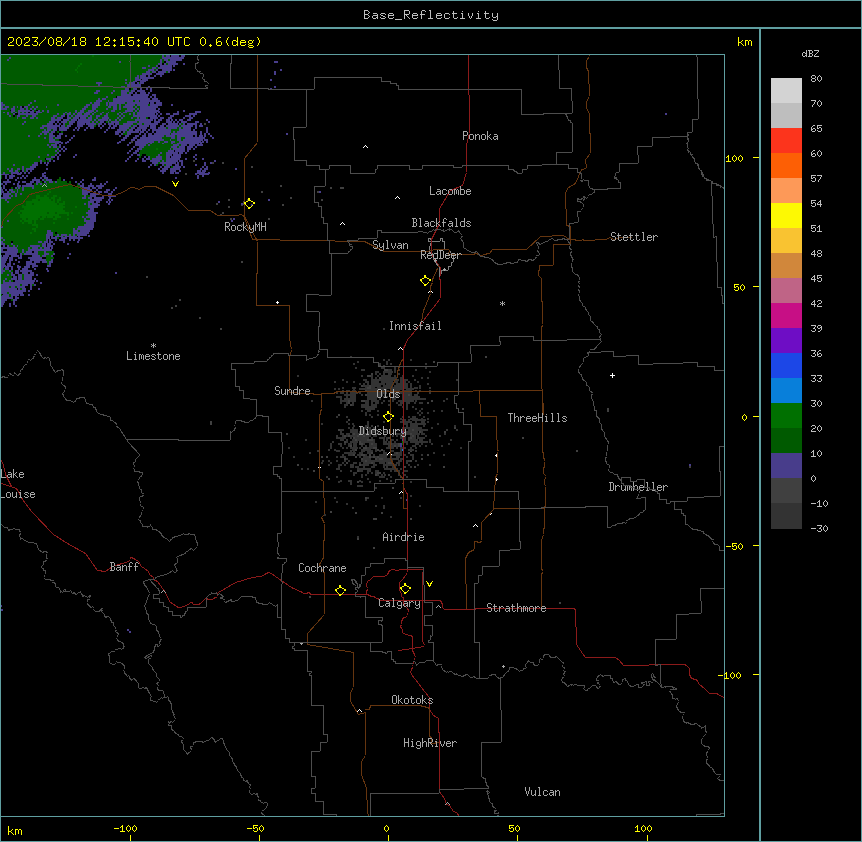Click the Lake Louise label
This screenshot has height=842, width=862.
[18, 484]
